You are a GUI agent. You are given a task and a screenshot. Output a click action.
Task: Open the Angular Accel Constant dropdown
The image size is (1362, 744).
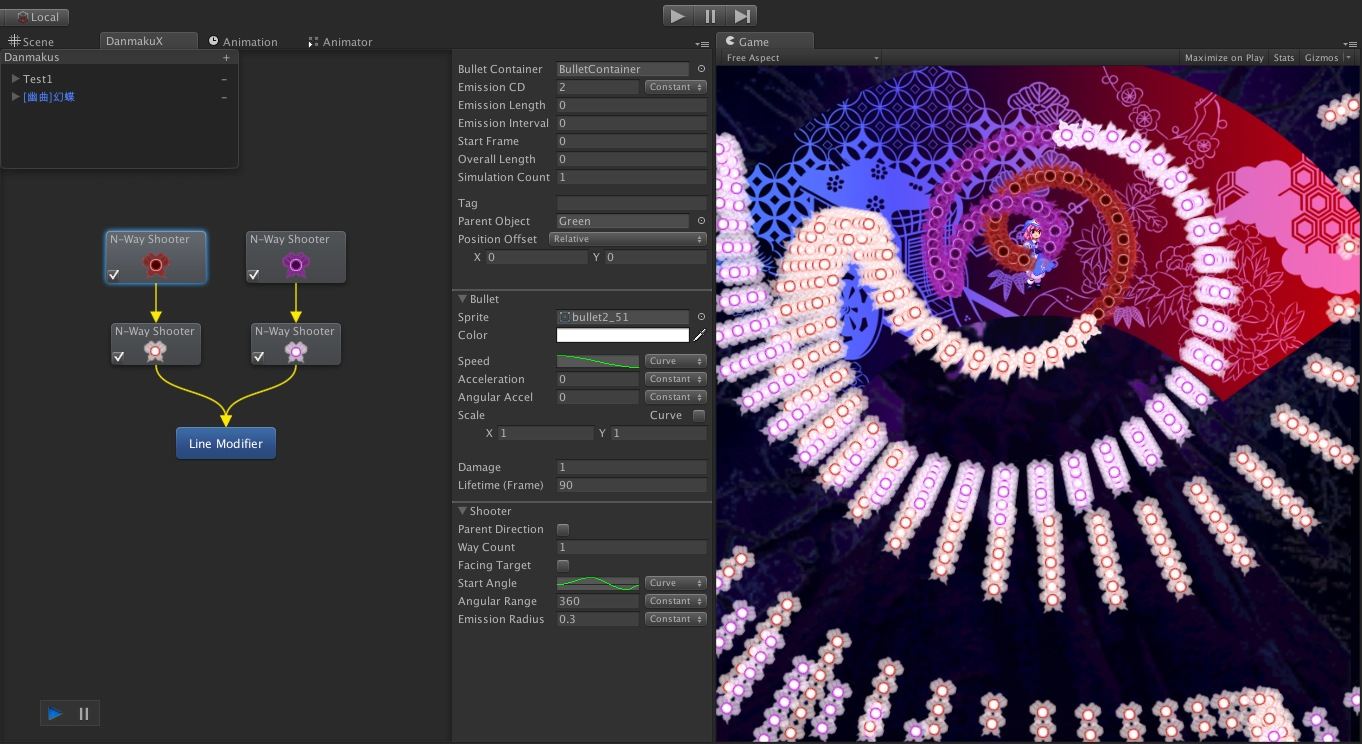pyautogui.click(x=675, y=397)
